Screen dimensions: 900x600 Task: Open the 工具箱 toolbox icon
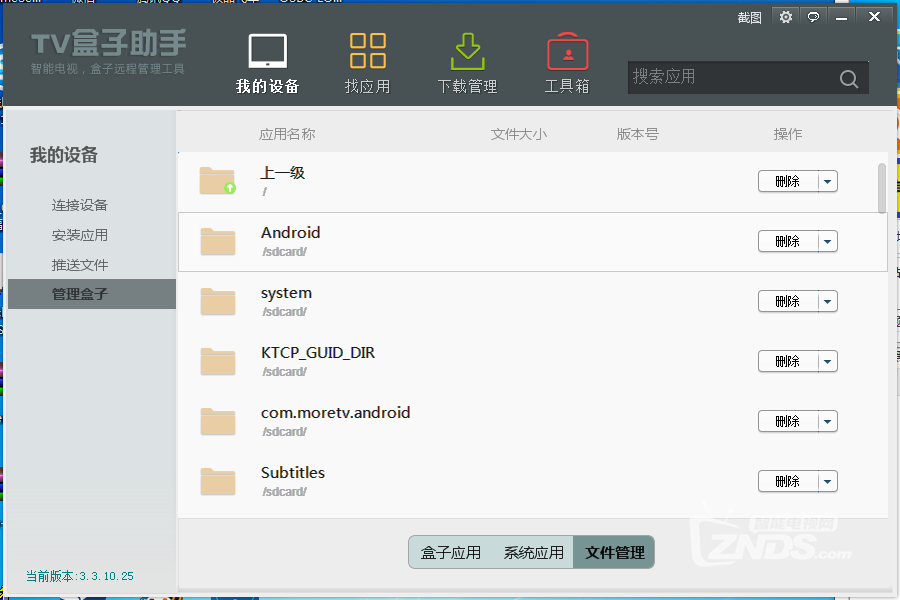[567, 63]
